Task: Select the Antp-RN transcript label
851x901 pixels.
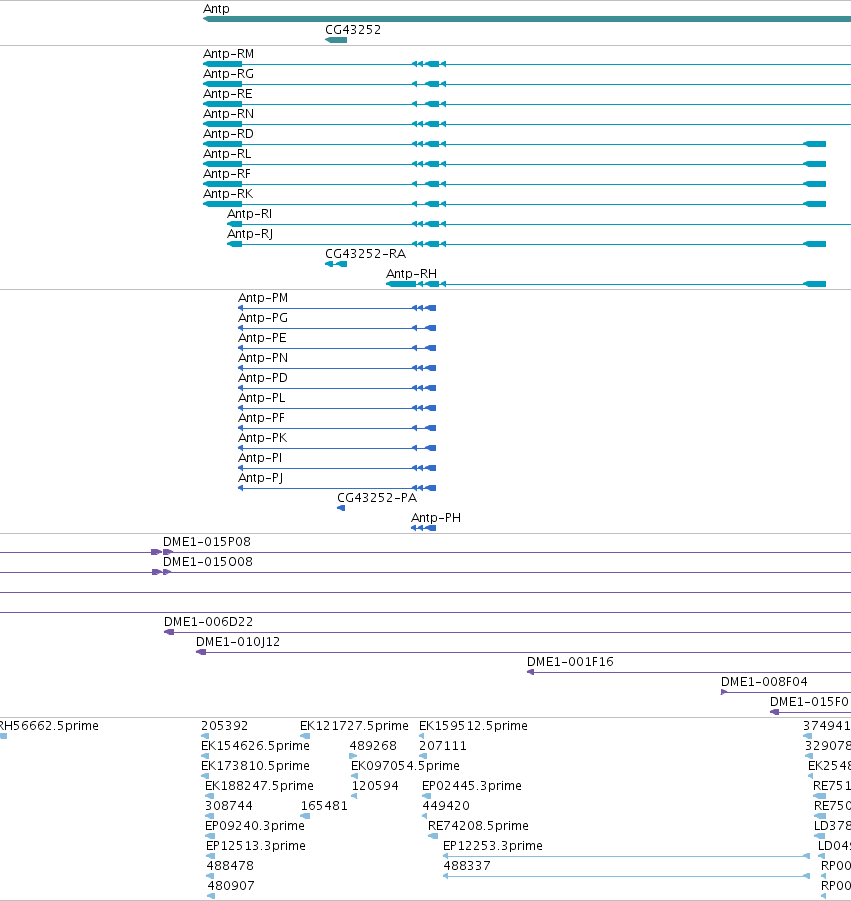Action: click(228, 114)
